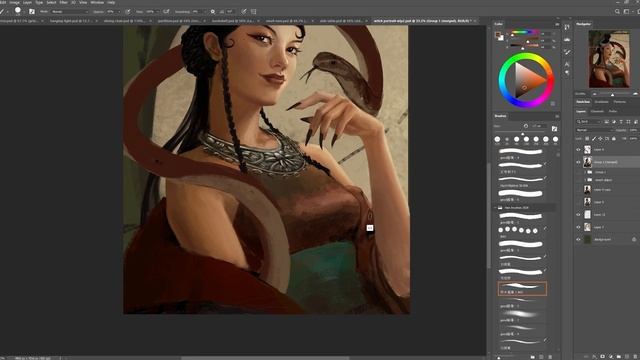Open the Brush tool preset picker

pyautogui.click(x=18, y=11)
